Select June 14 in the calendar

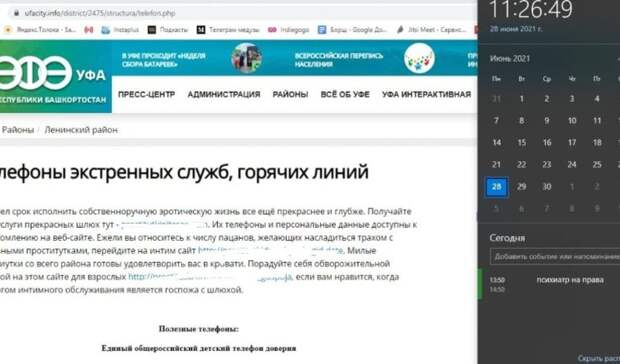click(x=496, y=143)
